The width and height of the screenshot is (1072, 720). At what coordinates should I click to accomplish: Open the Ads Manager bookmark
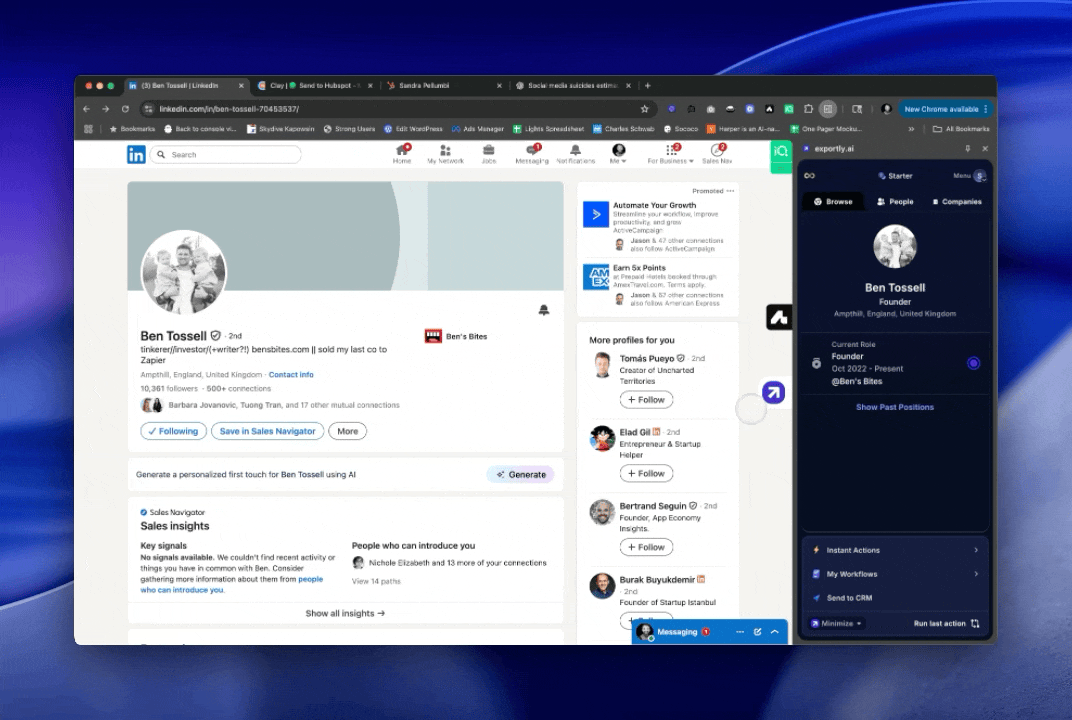pyautogui.click(x=477, y=129)
